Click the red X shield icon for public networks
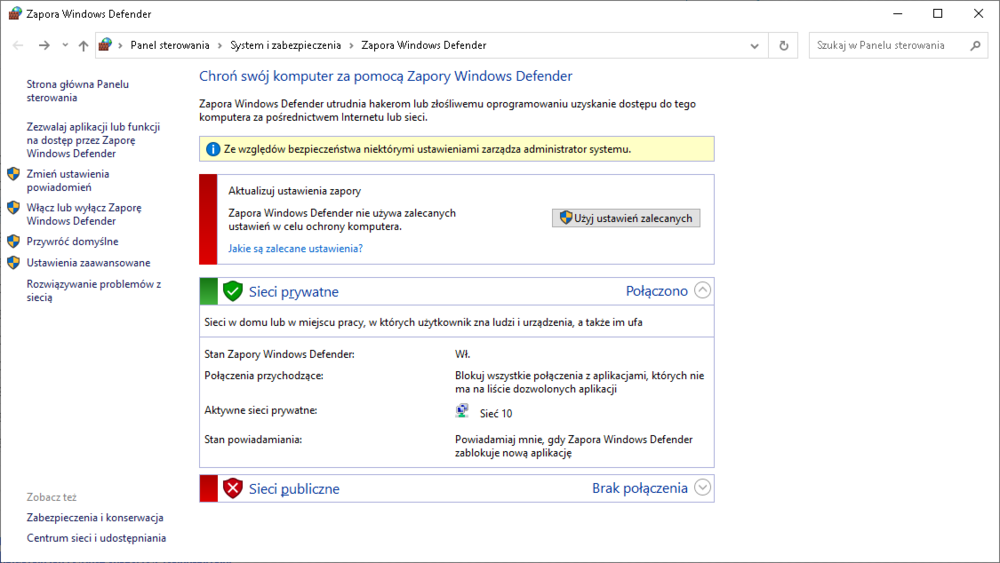The image size is (1000, 563). tap(233, 488)
